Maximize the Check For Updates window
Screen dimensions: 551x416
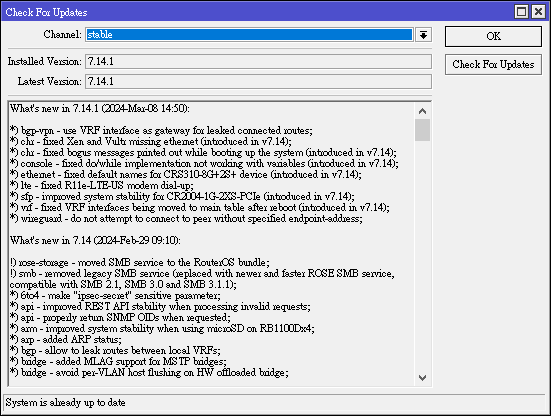point(521,12)
